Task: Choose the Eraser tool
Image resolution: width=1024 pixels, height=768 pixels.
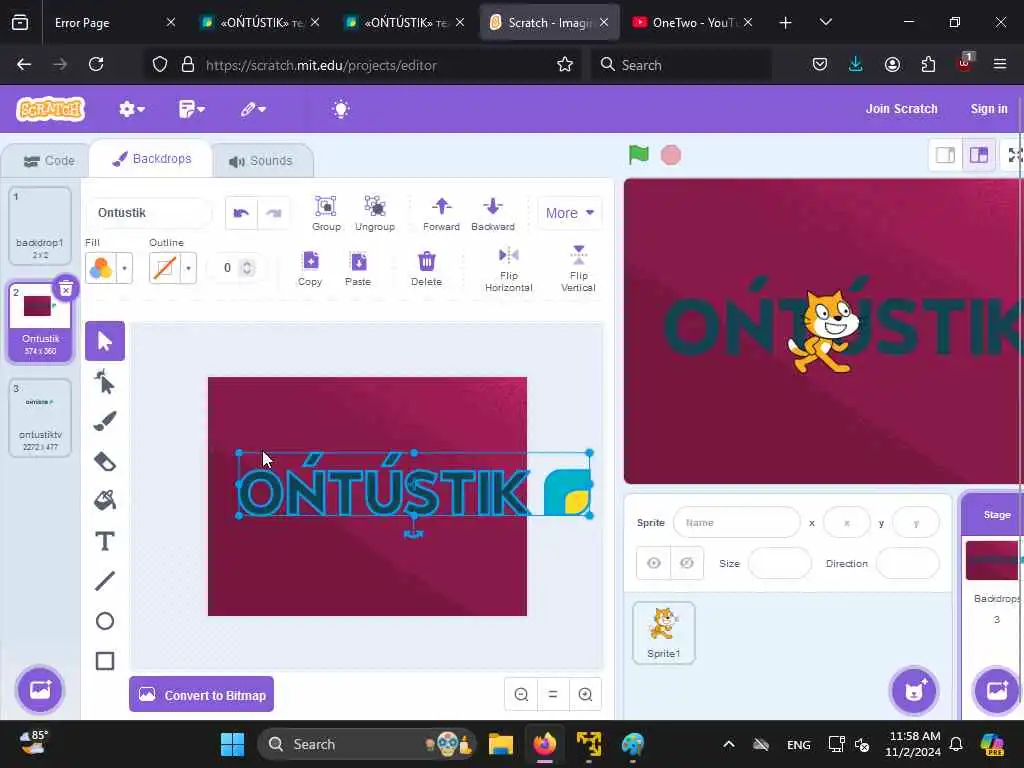Action: tap(104, 461)
